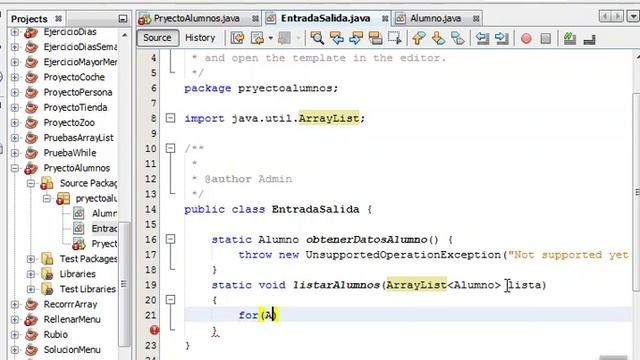Expand the Test Libraries node
The height and width of the screenshot is (360, 640).
tap(31, 289)
